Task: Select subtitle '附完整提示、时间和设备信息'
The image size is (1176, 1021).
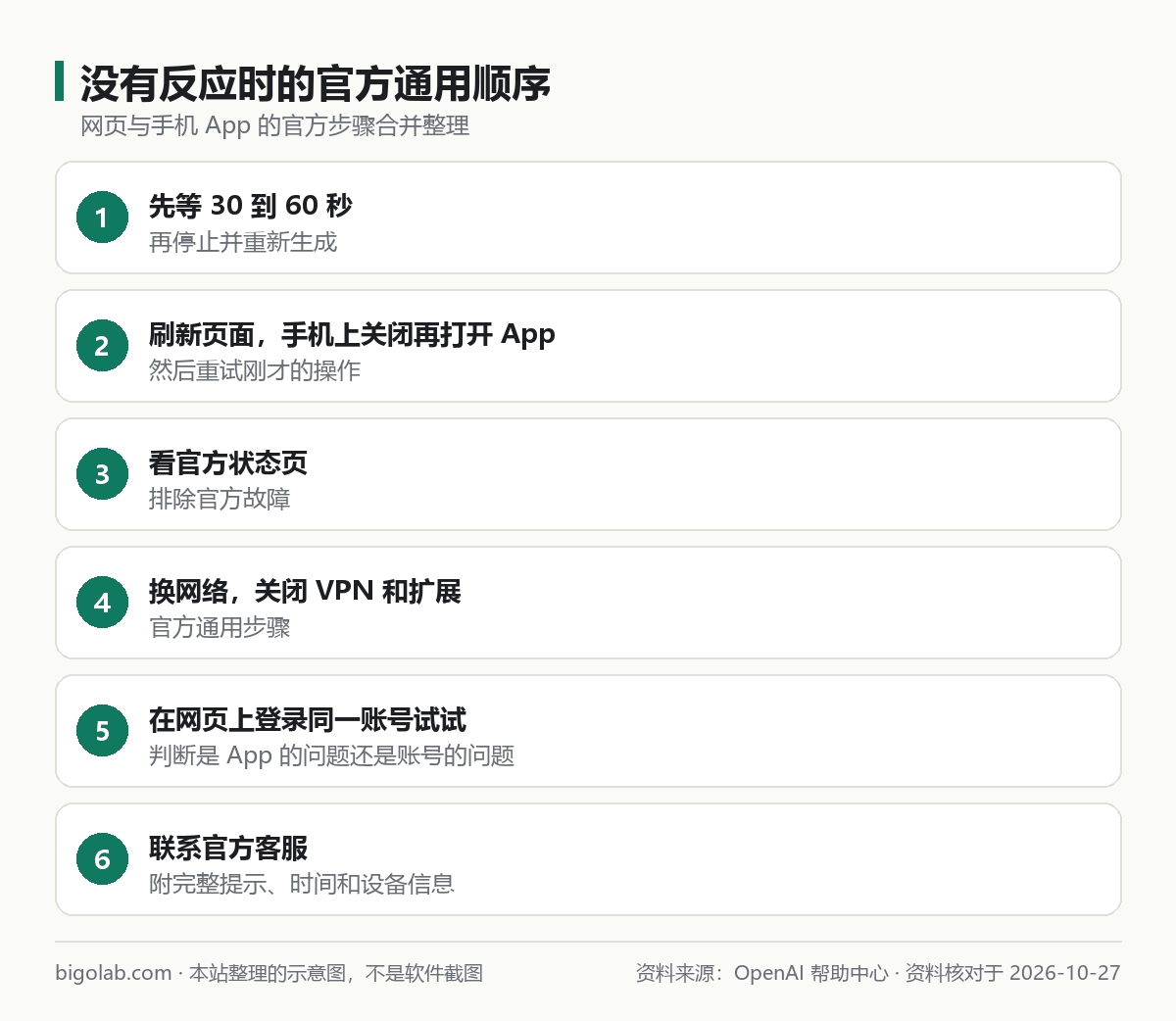Action: coord(302,884)
